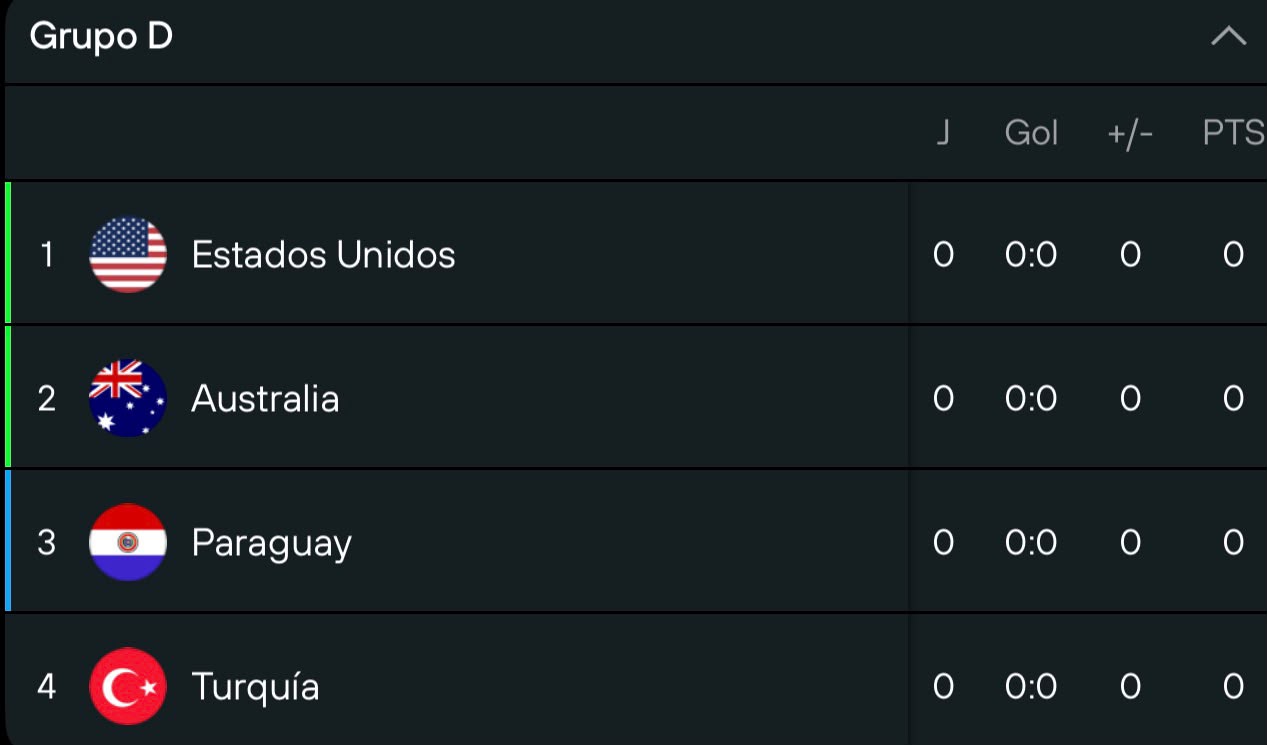Select Estados Unidos points value
Viewport: 1267px width, 745px height.
(x=1233, y=255)
